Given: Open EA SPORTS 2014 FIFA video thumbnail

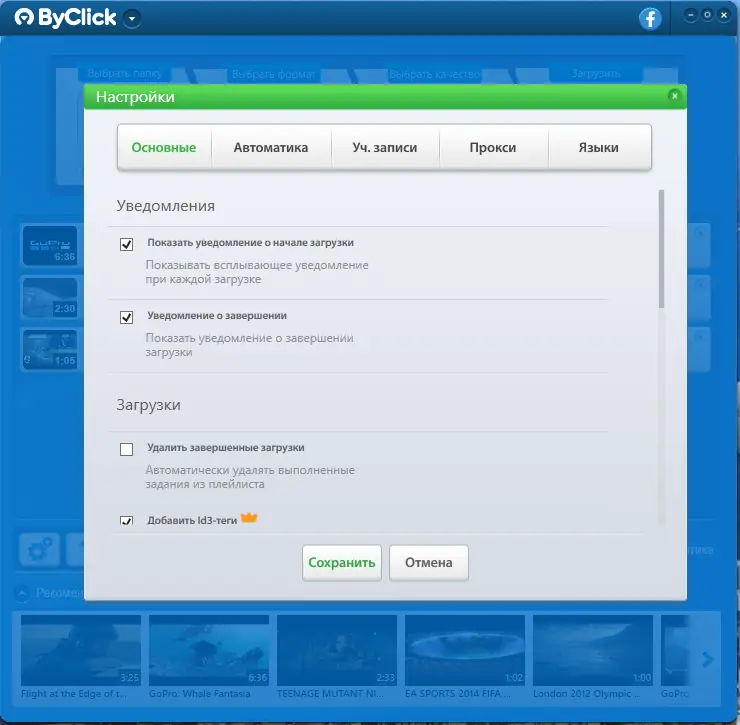Looking at the screenshot, I should [465, 650].
